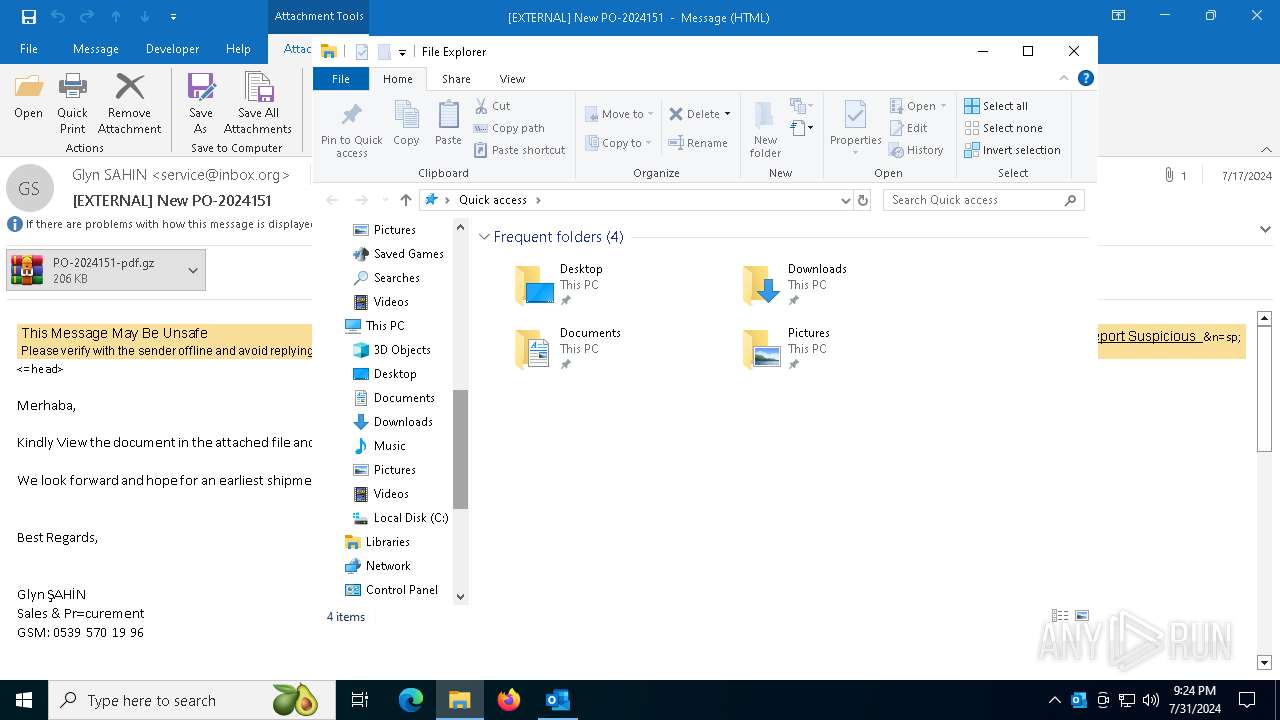
Task: Click the Paste clipboard icon
Action: (x=448, y=114)
